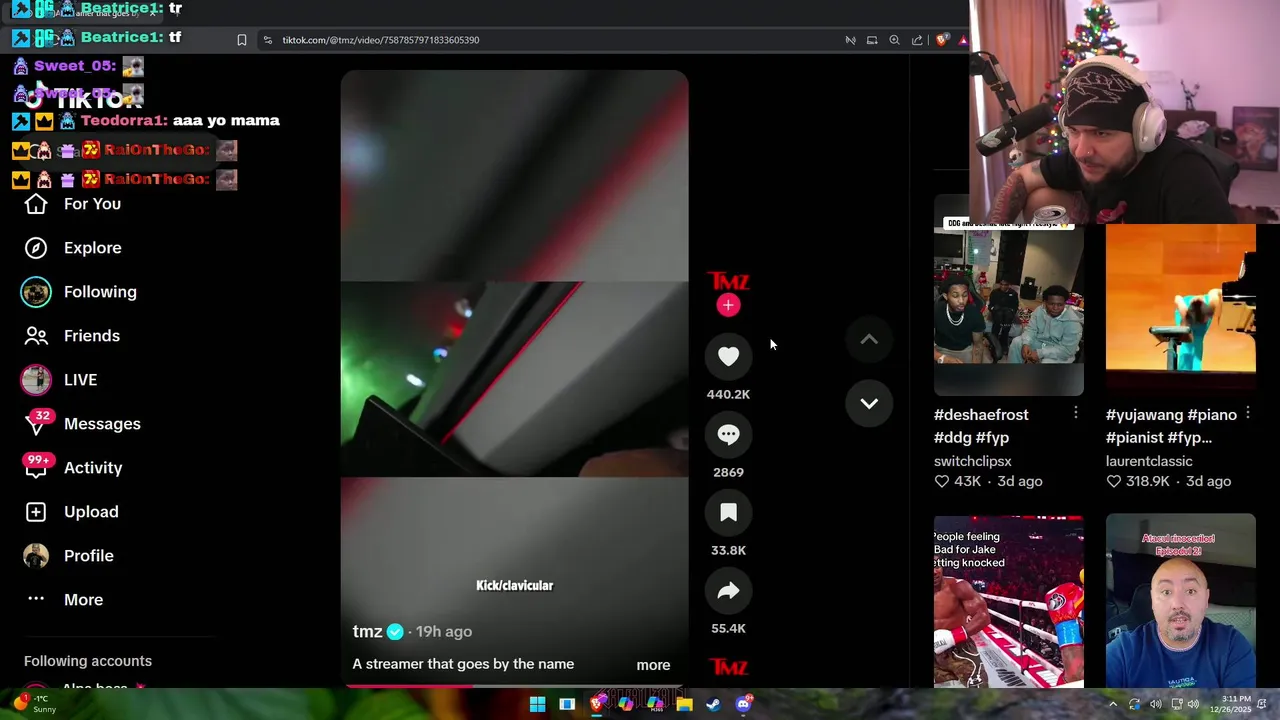1280x720 pixels.
Task: Open Steam from the taskbar
Action: [713, 704]
